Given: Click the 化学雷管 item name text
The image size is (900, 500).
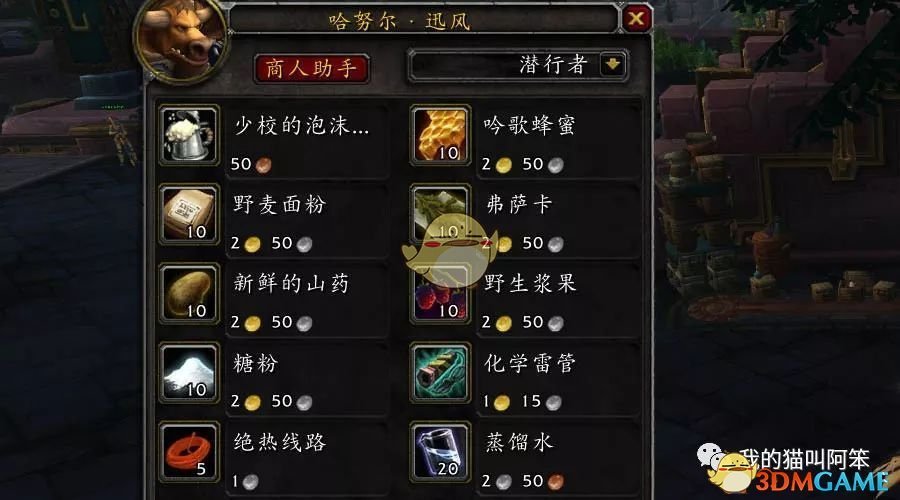Looking at the screenshot, I should tap(529, 362).
